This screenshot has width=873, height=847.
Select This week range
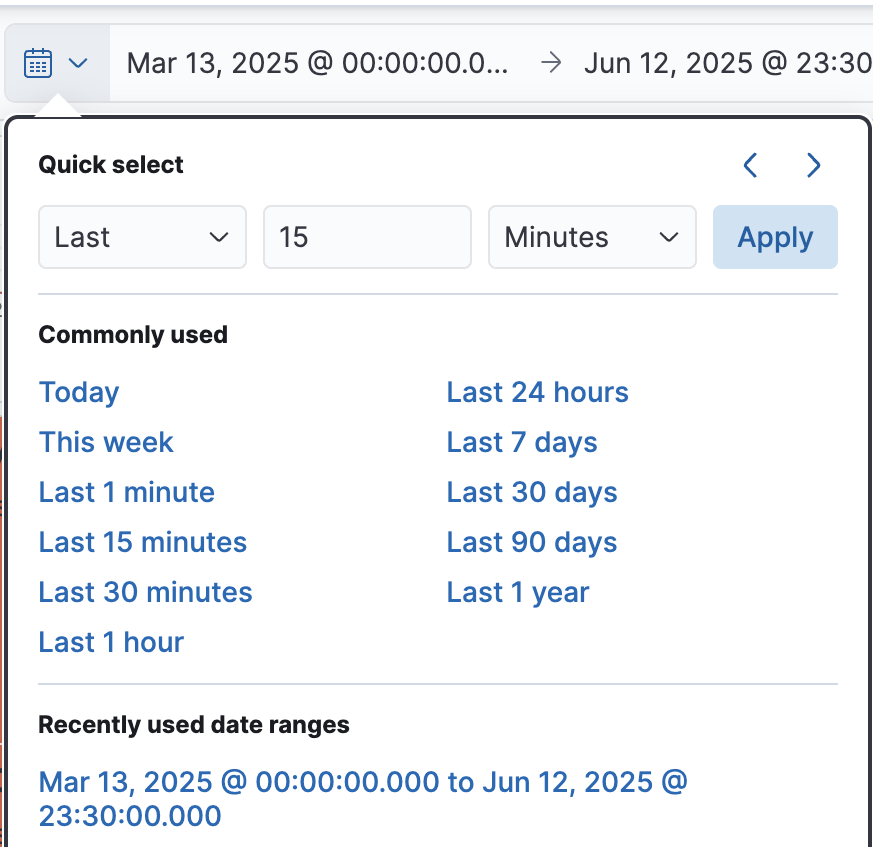(106, 443)
